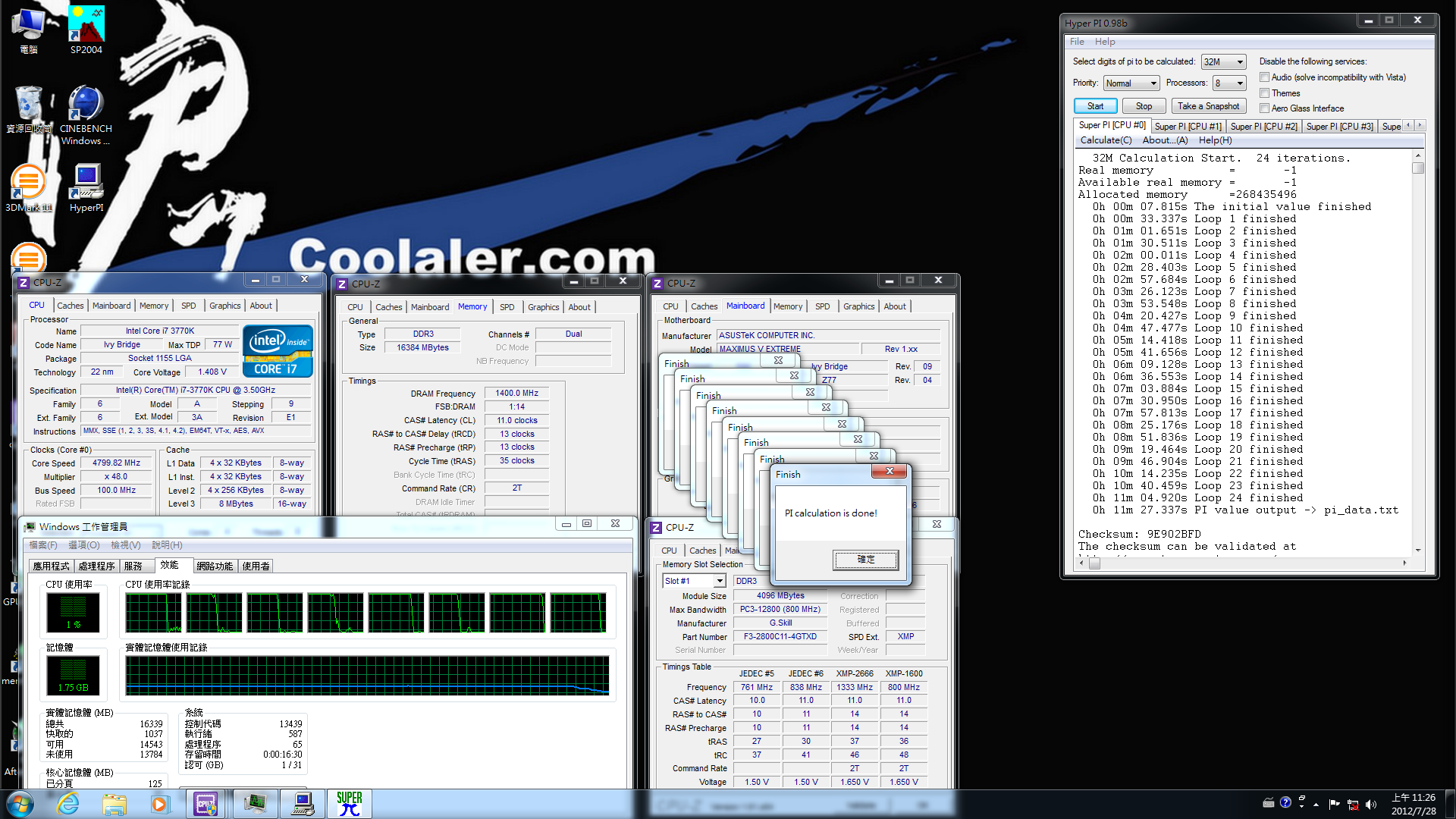Switch to CPU-Z taskbar button
The width and height of the screenshot is (1456, 819).
(x=206, y=804)
